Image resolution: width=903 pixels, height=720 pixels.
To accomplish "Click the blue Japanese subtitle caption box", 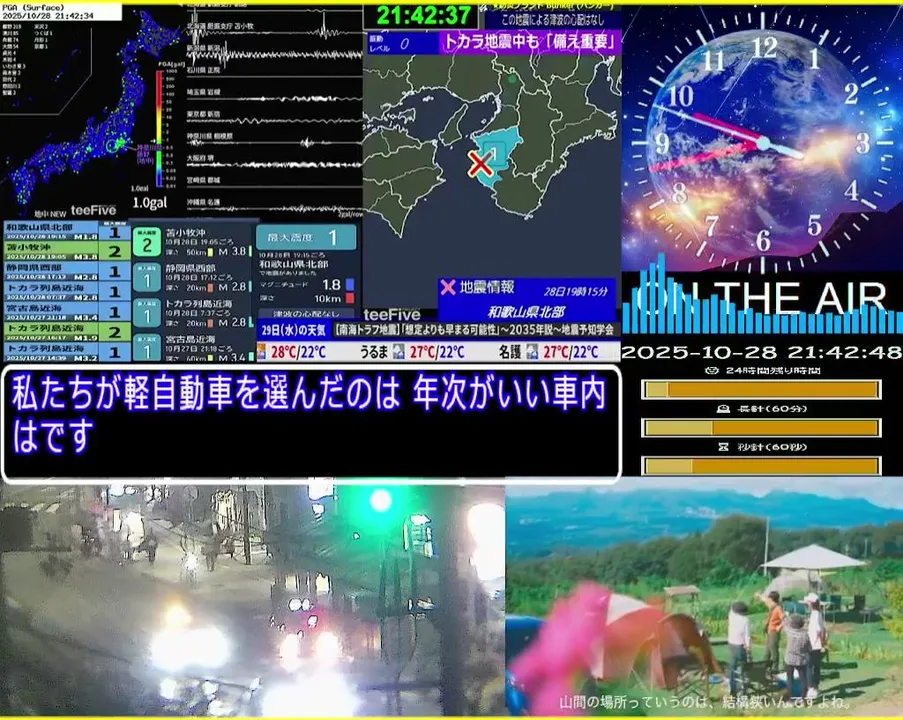I will coord(312,423).
